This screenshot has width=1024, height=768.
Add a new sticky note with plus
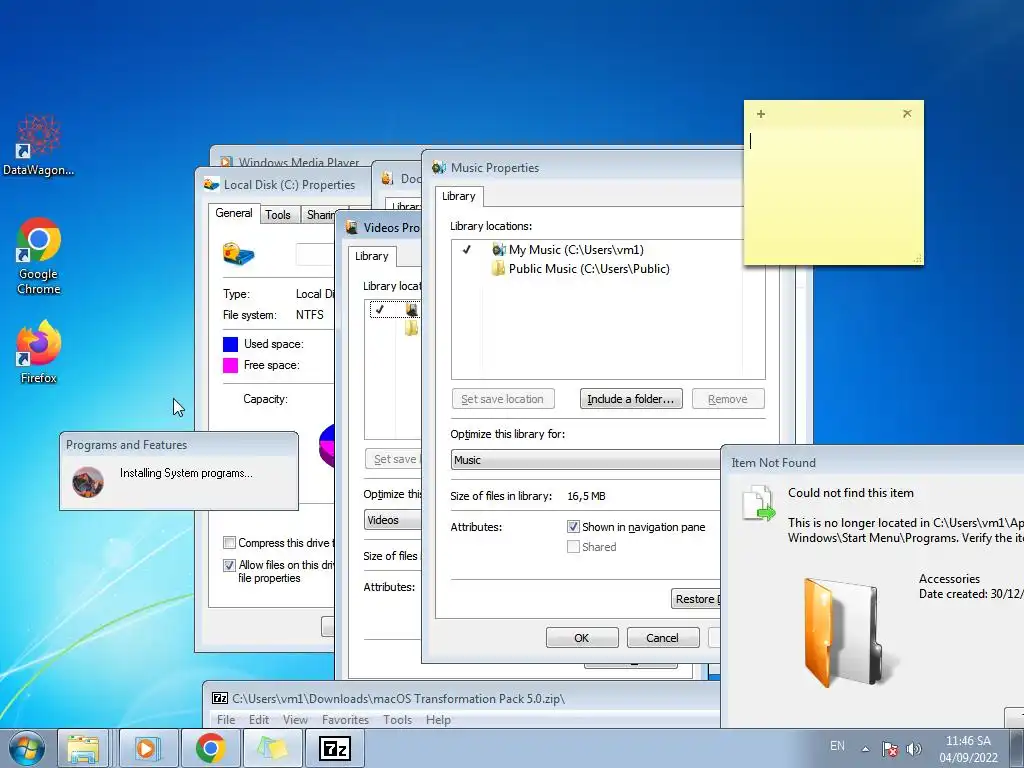coord(761,114)
